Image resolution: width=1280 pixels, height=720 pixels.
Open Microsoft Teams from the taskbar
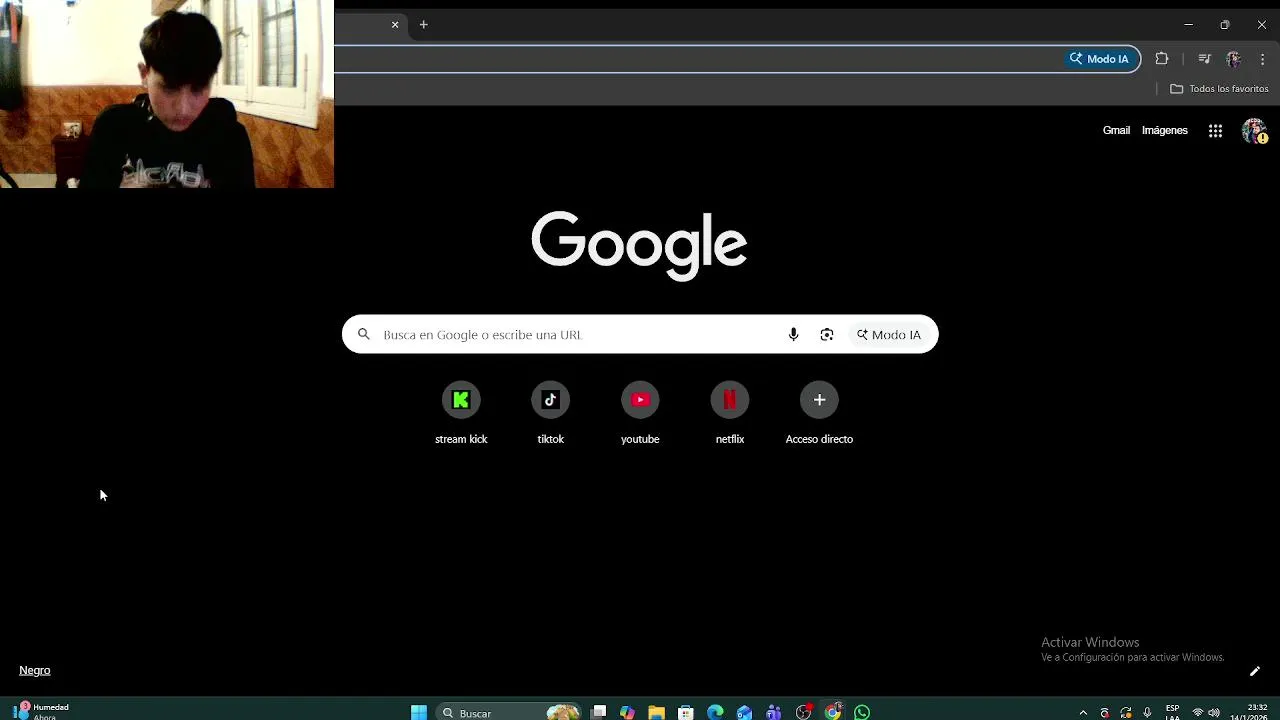click(x=774, y=713)
